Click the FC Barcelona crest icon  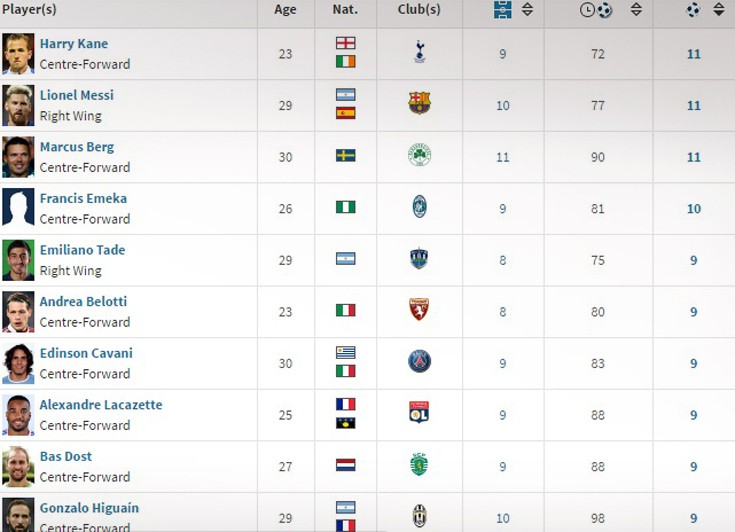(420, 103)
